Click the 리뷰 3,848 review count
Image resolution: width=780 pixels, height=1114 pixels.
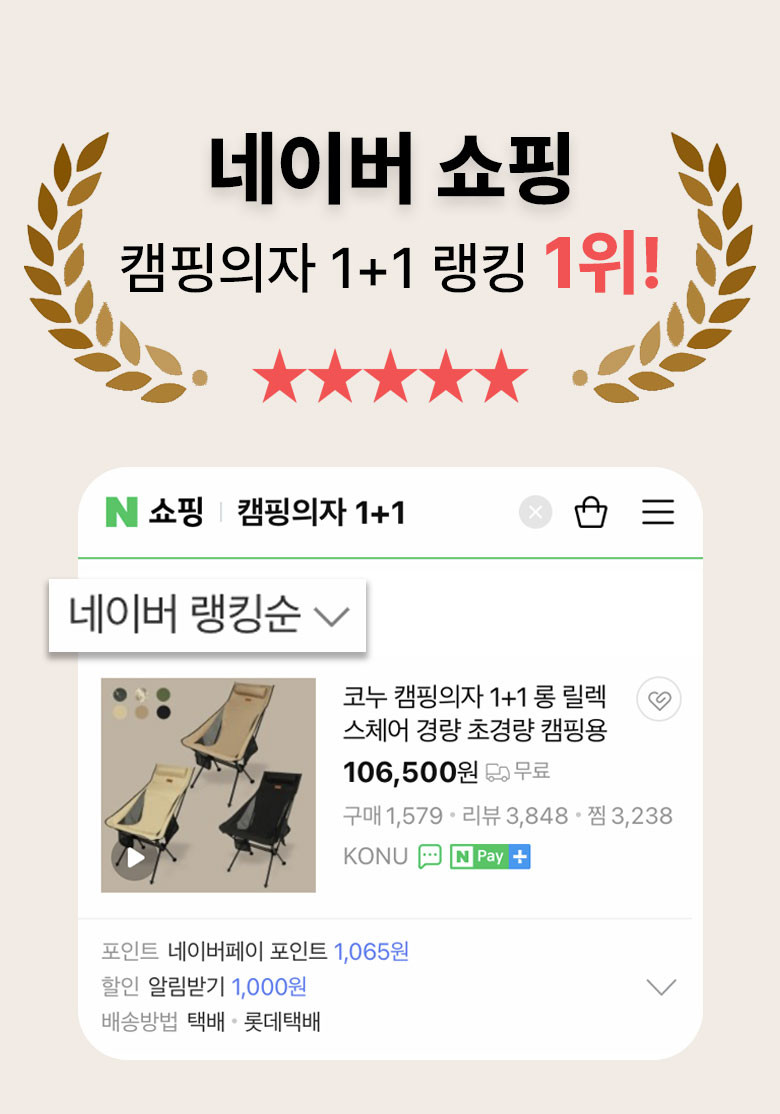click(x=515, y=816)
